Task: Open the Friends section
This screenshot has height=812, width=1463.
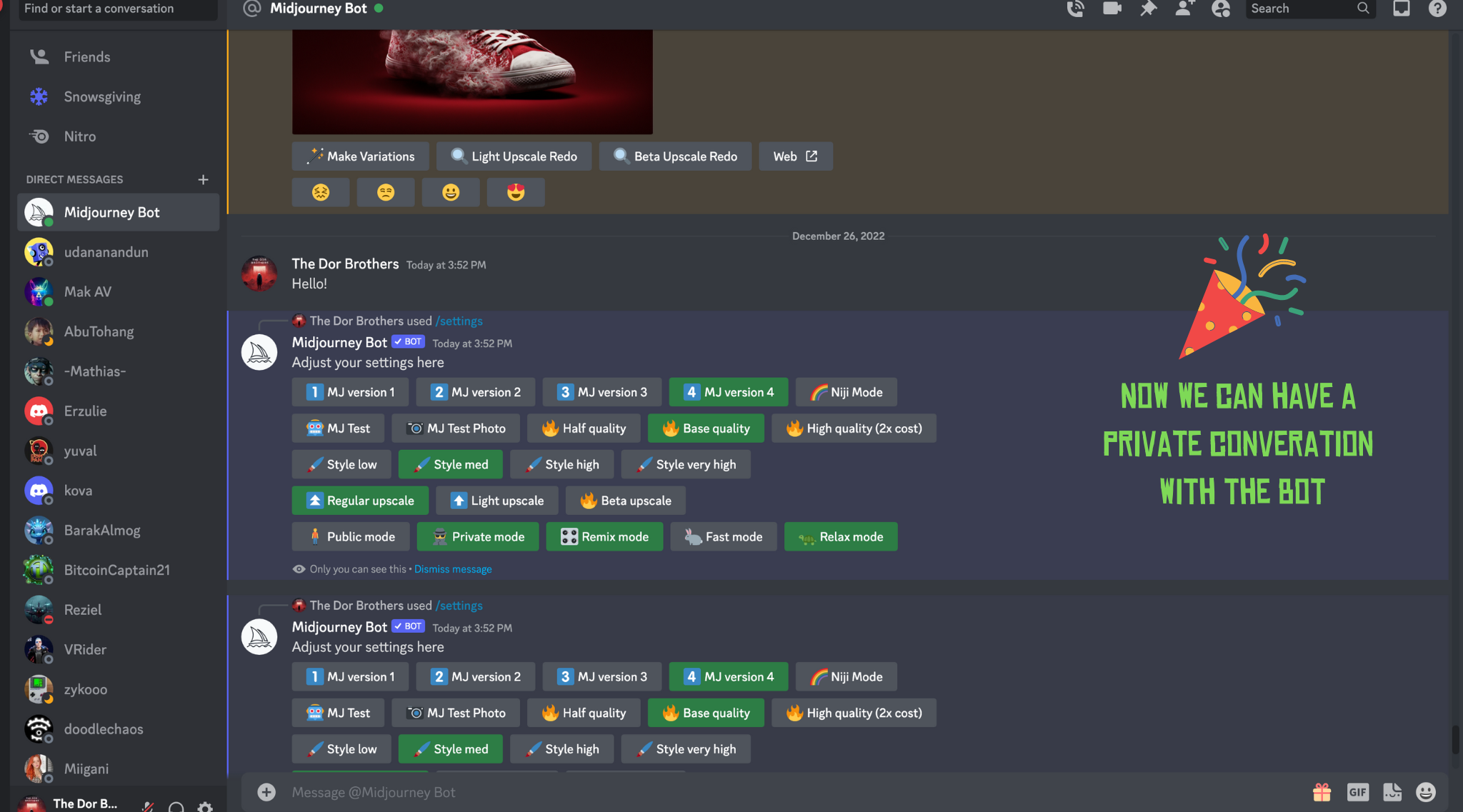Action: tap(118, 56)
